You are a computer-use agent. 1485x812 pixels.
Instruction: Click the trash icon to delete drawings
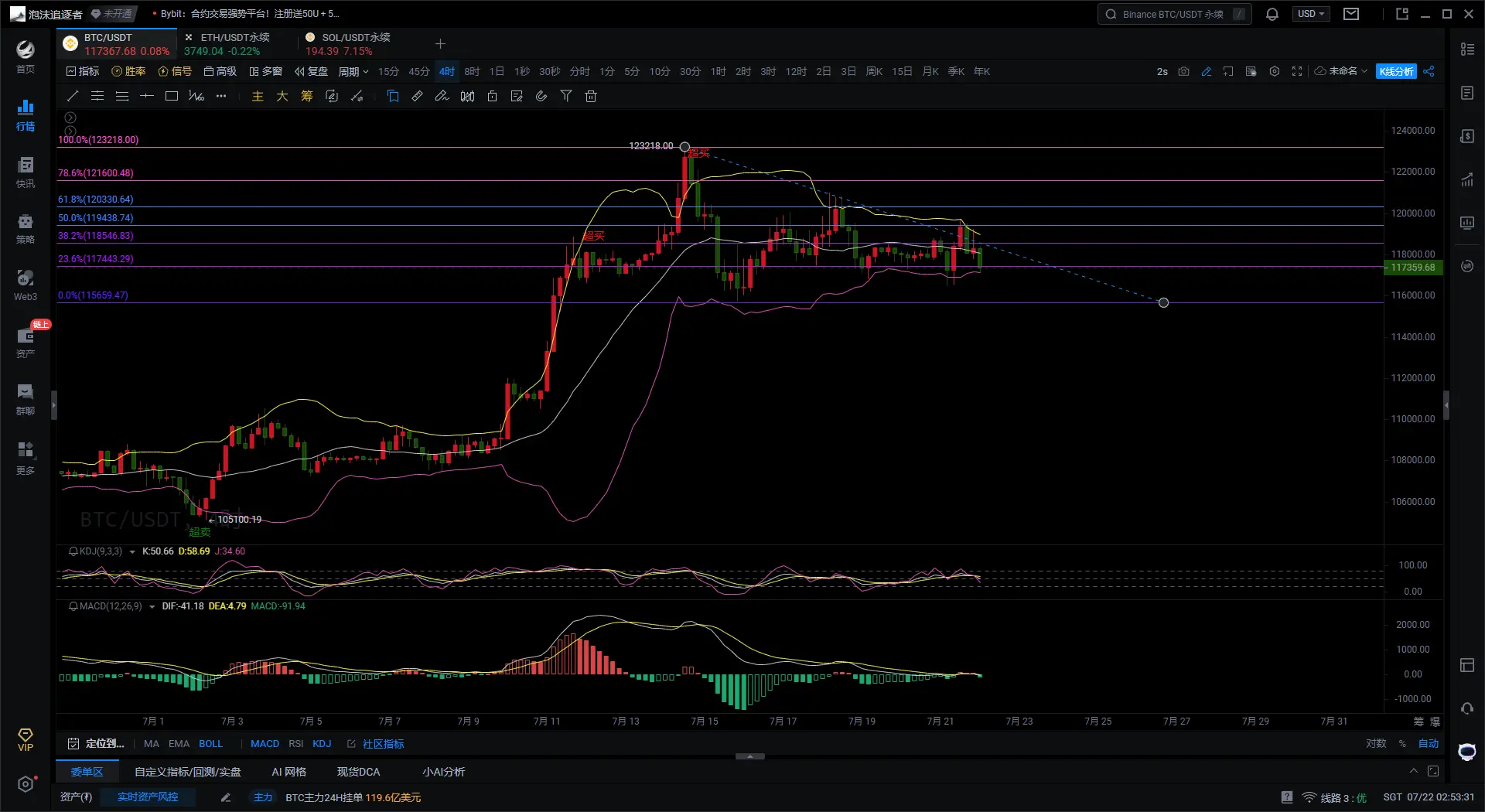(x=591, y=96)
